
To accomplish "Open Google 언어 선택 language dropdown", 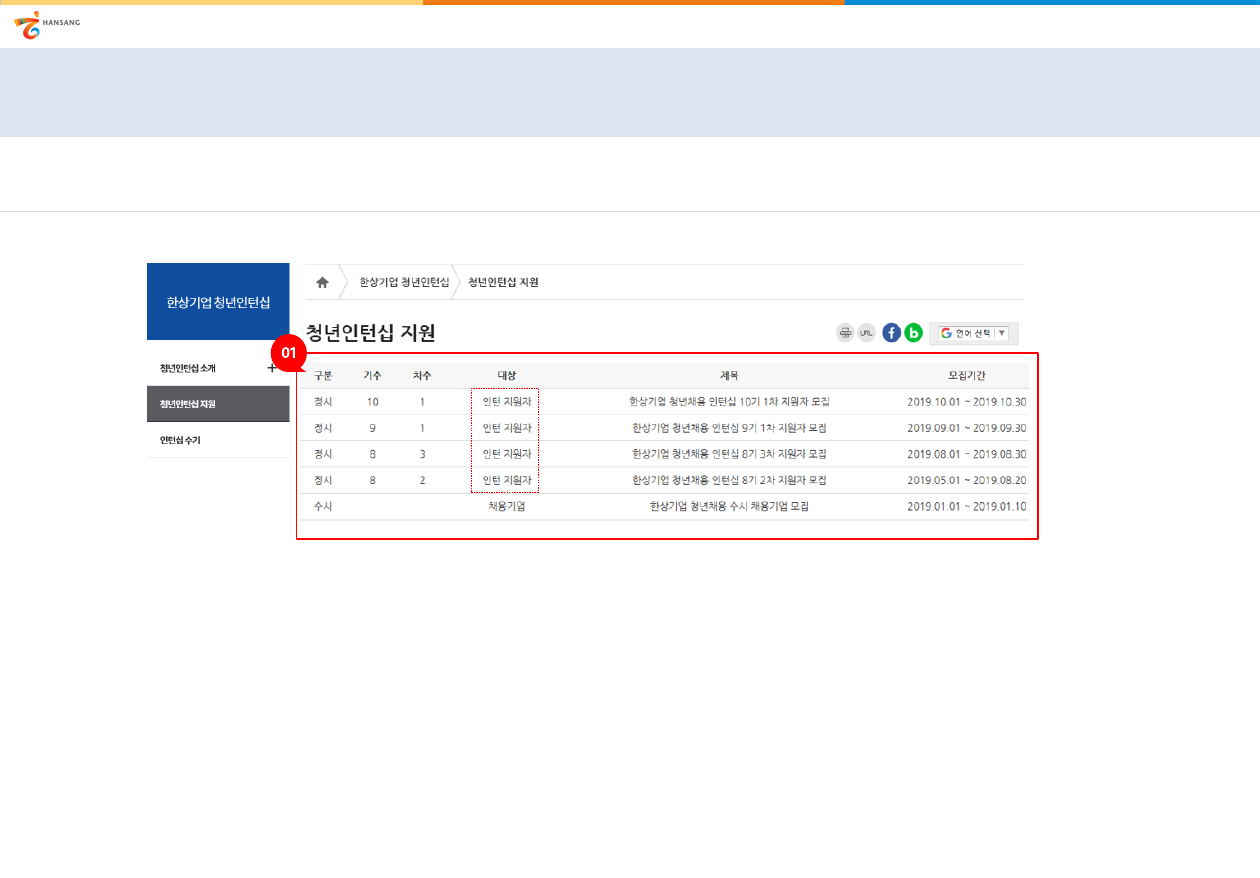I will pyautogui.click(x=974, y=333).
